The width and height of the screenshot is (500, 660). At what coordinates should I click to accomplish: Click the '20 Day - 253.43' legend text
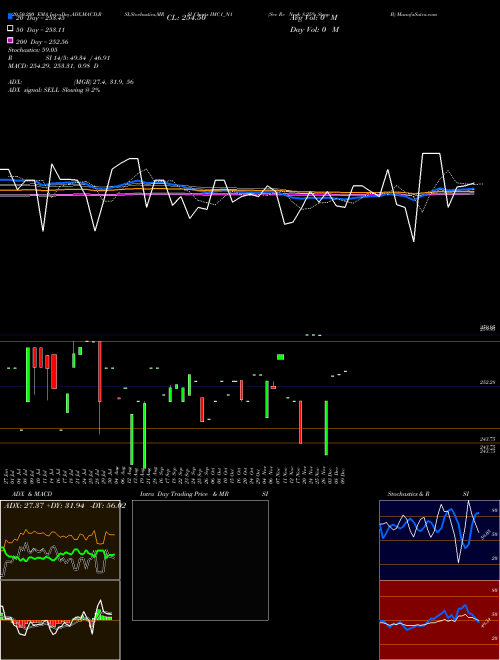[x=40, y=18]
